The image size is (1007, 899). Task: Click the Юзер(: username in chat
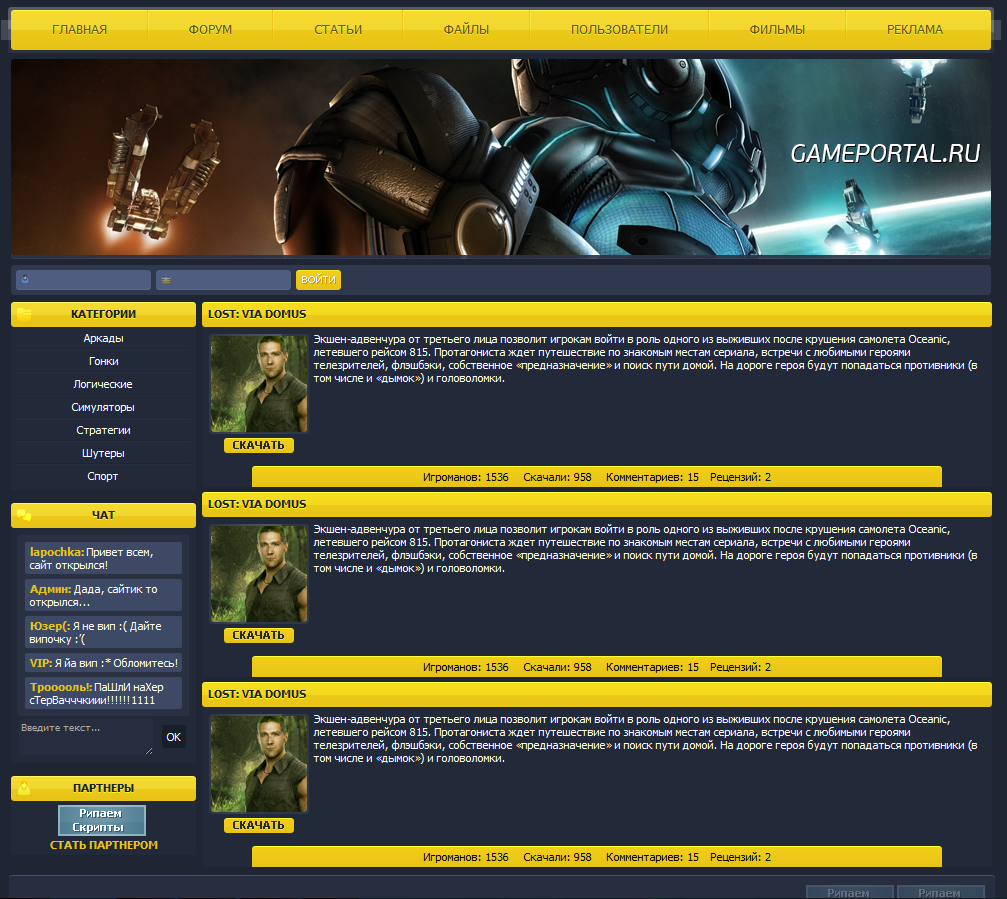point(50,626)
